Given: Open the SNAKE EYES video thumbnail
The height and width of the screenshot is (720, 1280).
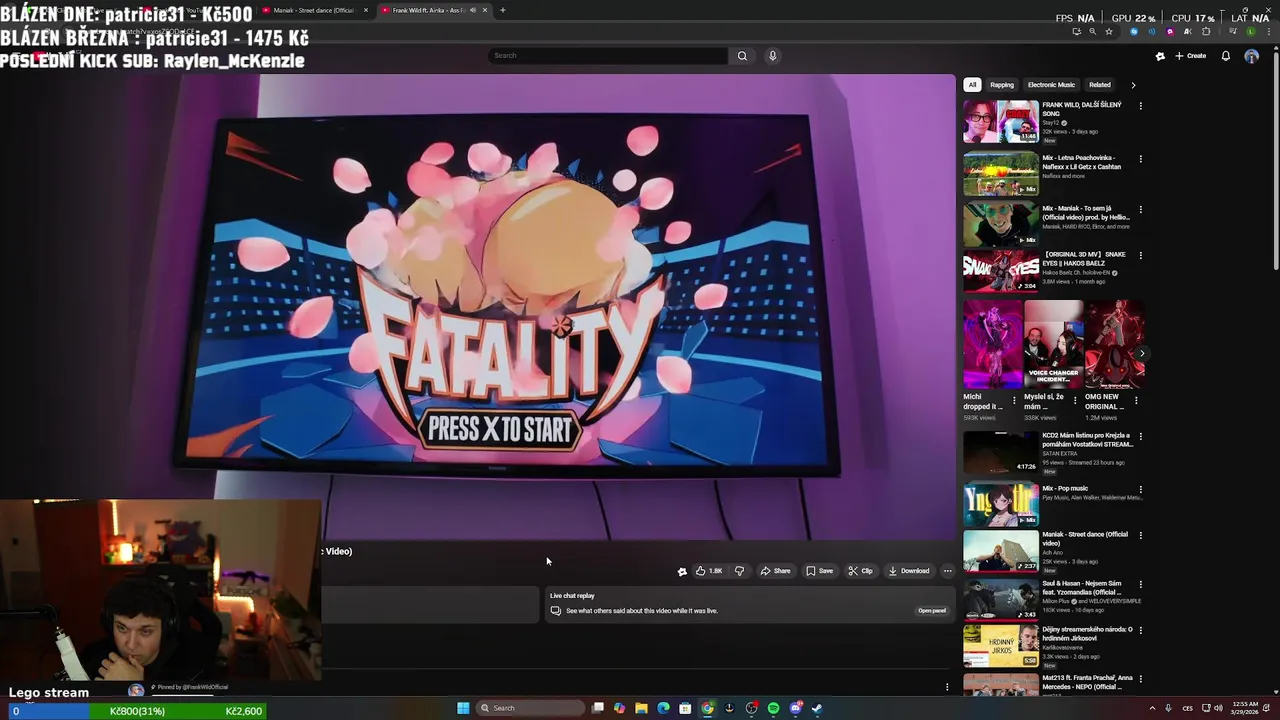Looking at the screenshot, I should [1001, 271].
